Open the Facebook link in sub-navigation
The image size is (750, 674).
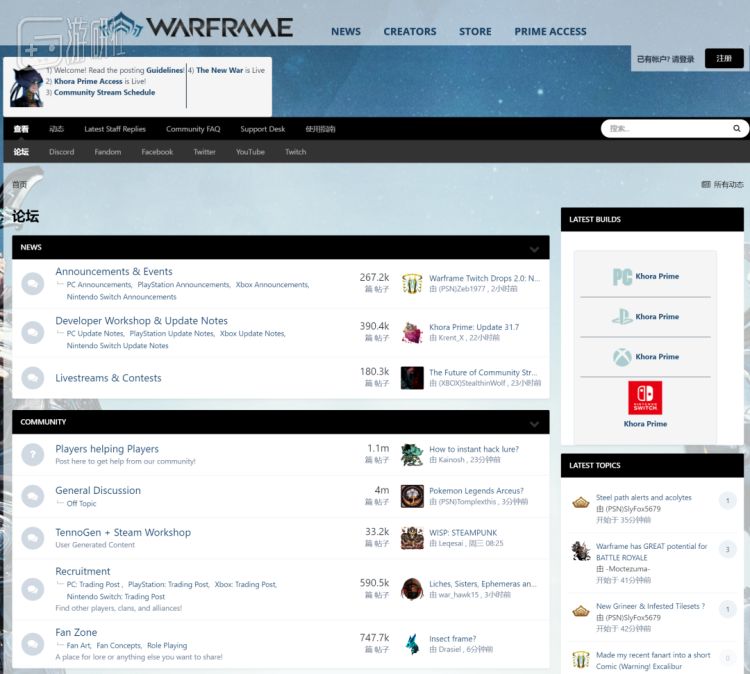pos(157,152)
